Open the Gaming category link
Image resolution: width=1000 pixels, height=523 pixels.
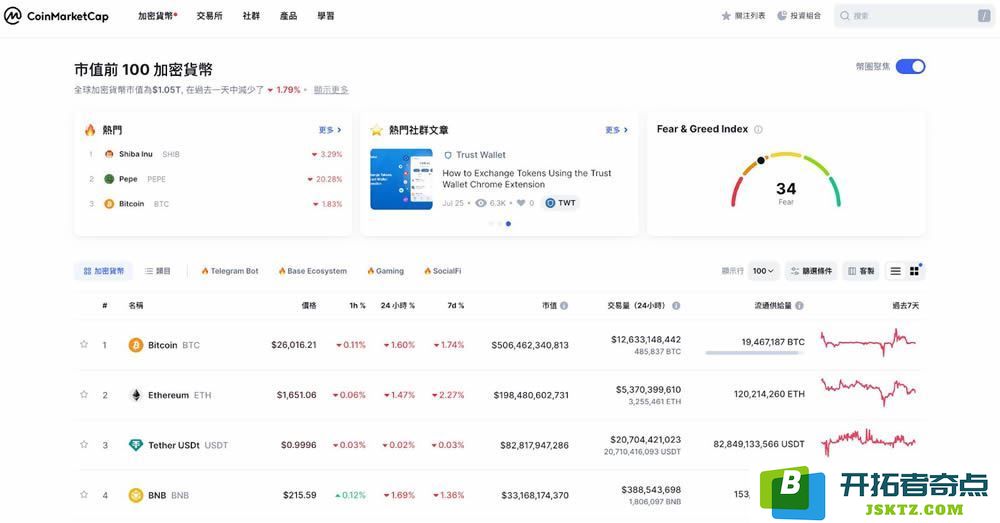[x=385, y=271]
